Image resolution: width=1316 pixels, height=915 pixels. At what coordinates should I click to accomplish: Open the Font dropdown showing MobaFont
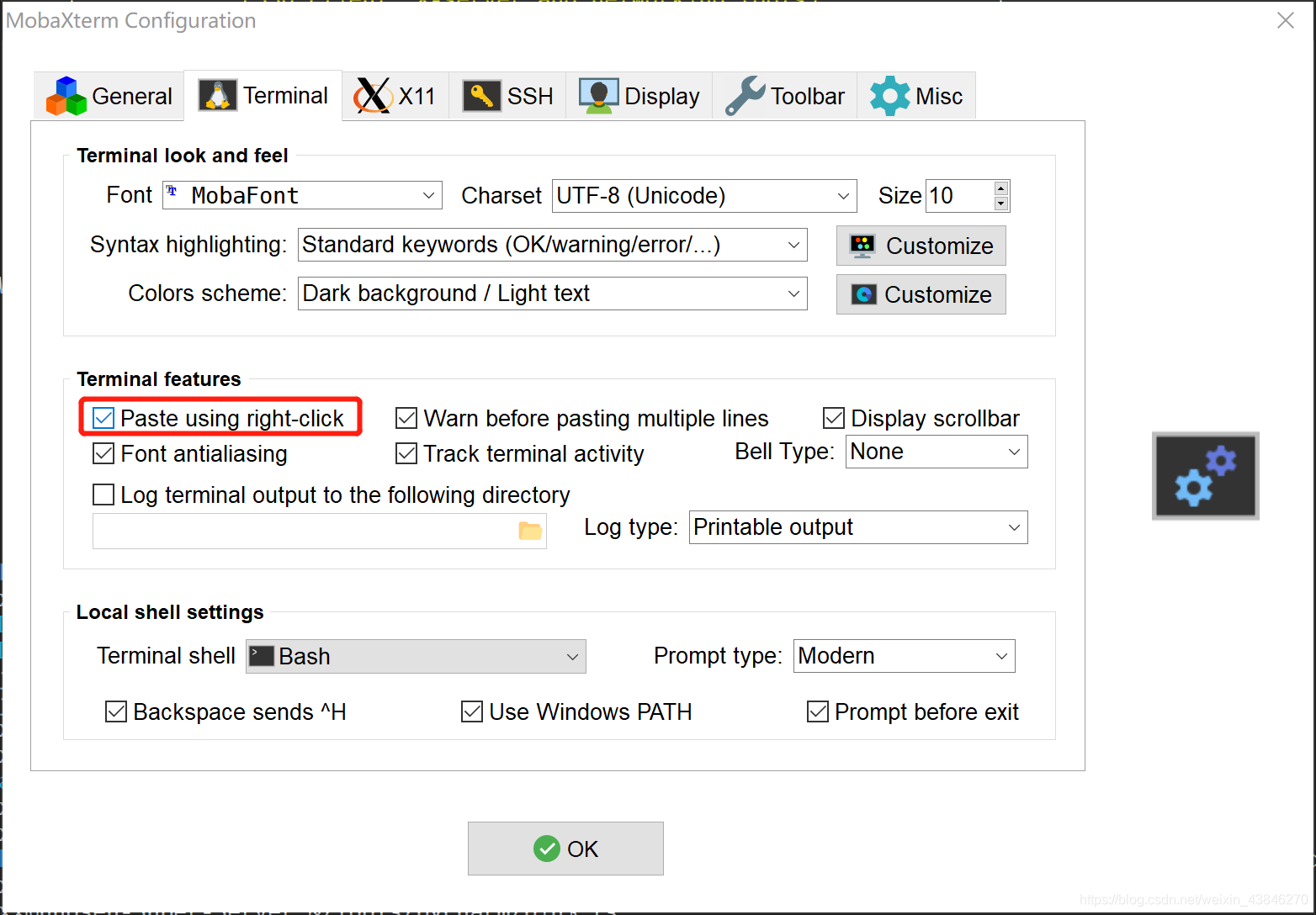pos(303,195)
